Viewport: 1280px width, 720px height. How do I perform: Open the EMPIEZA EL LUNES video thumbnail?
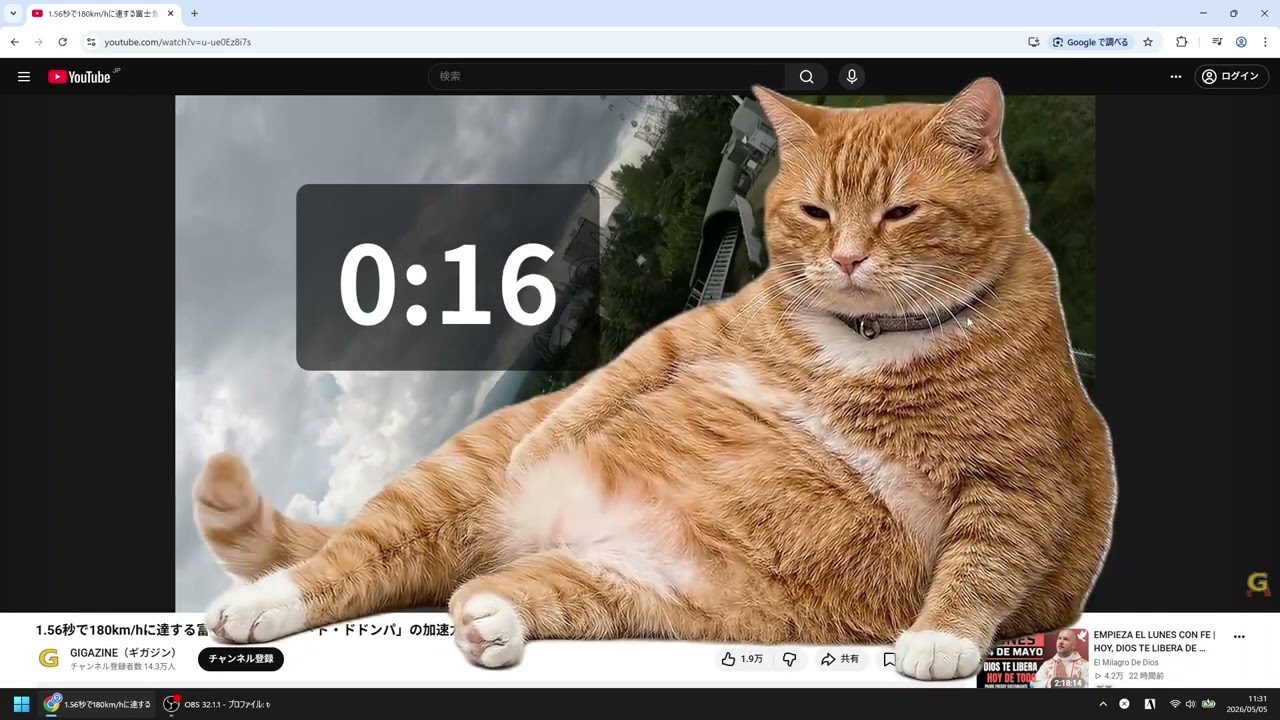click(1033, 659)
